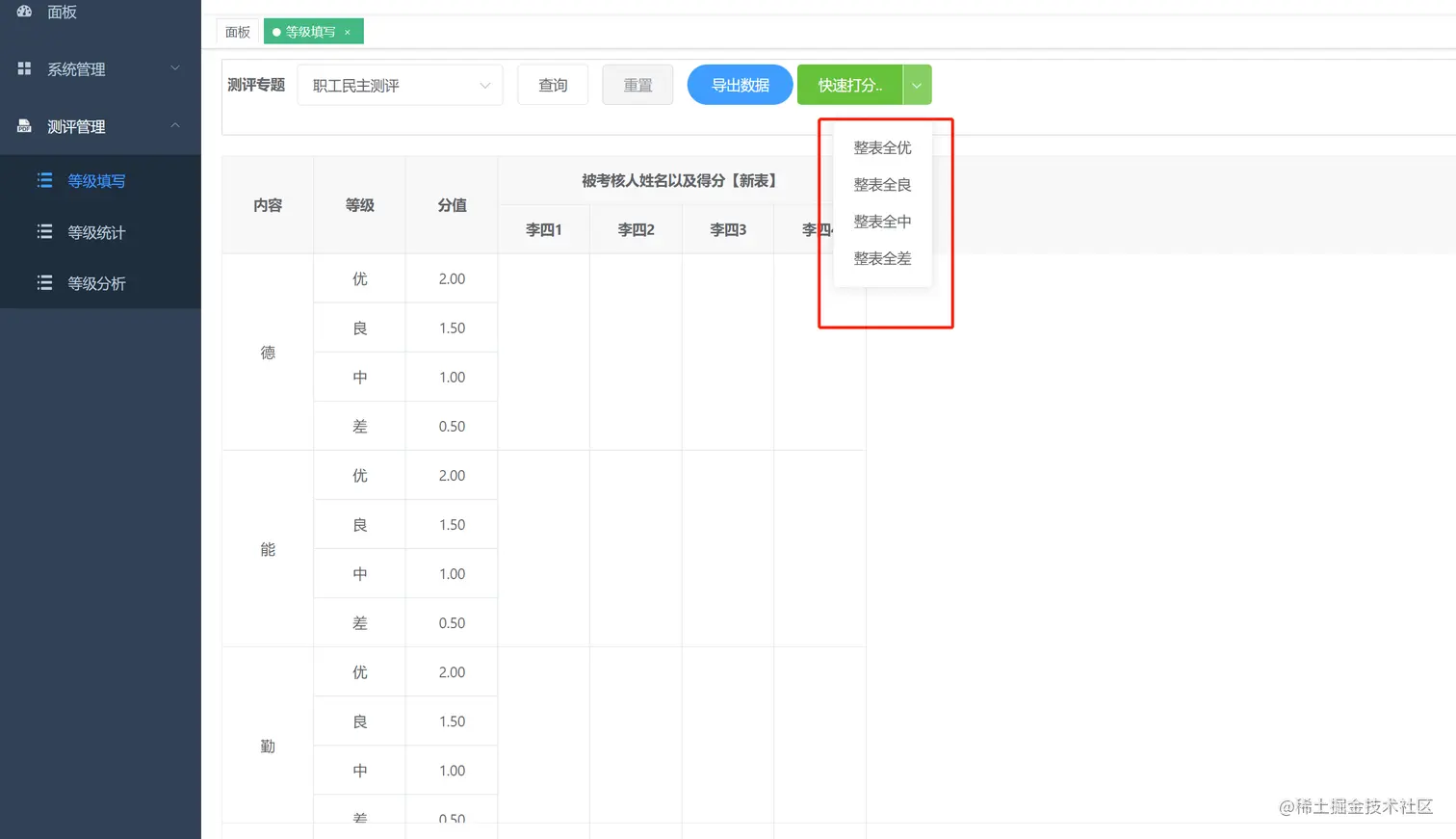
Task: Click the 差 grade in 德 section
Action: pyautogui.click(x=360, y=426)
